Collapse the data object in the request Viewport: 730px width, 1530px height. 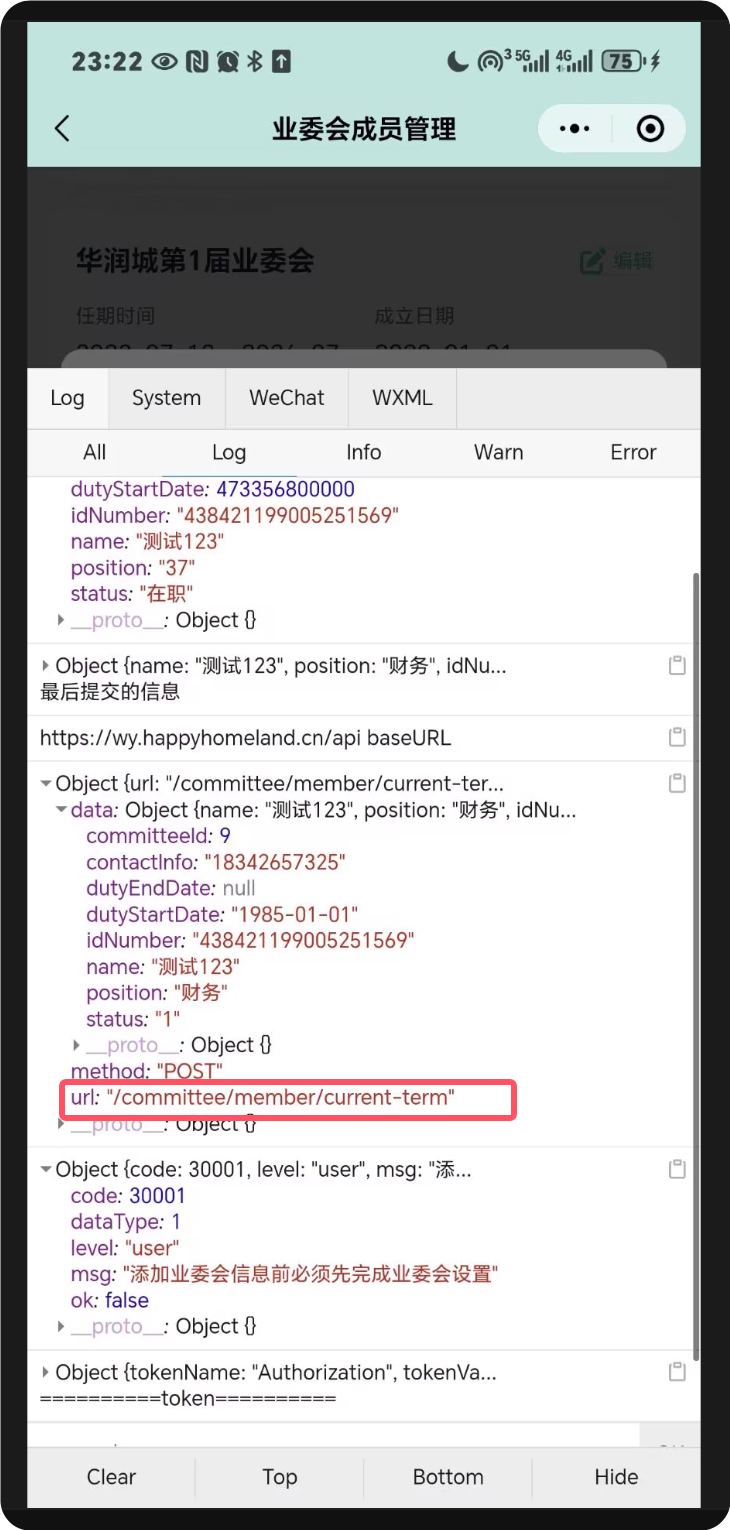pos(62,810)
